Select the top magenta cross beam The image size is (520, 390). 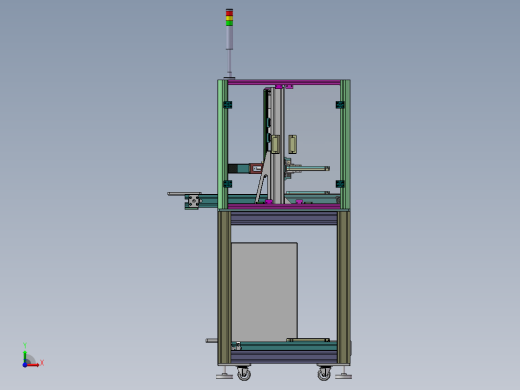[284, 82]
